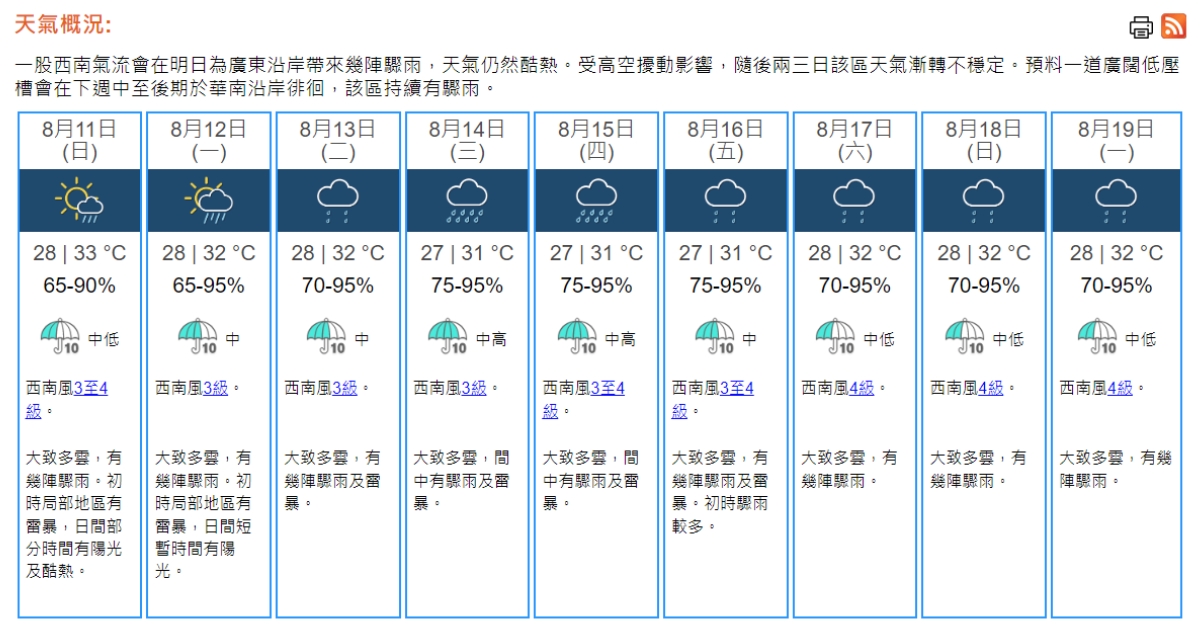Open the orange RSS feed icon
The width and height of the screenshot is (1200, 628).
1173,27
